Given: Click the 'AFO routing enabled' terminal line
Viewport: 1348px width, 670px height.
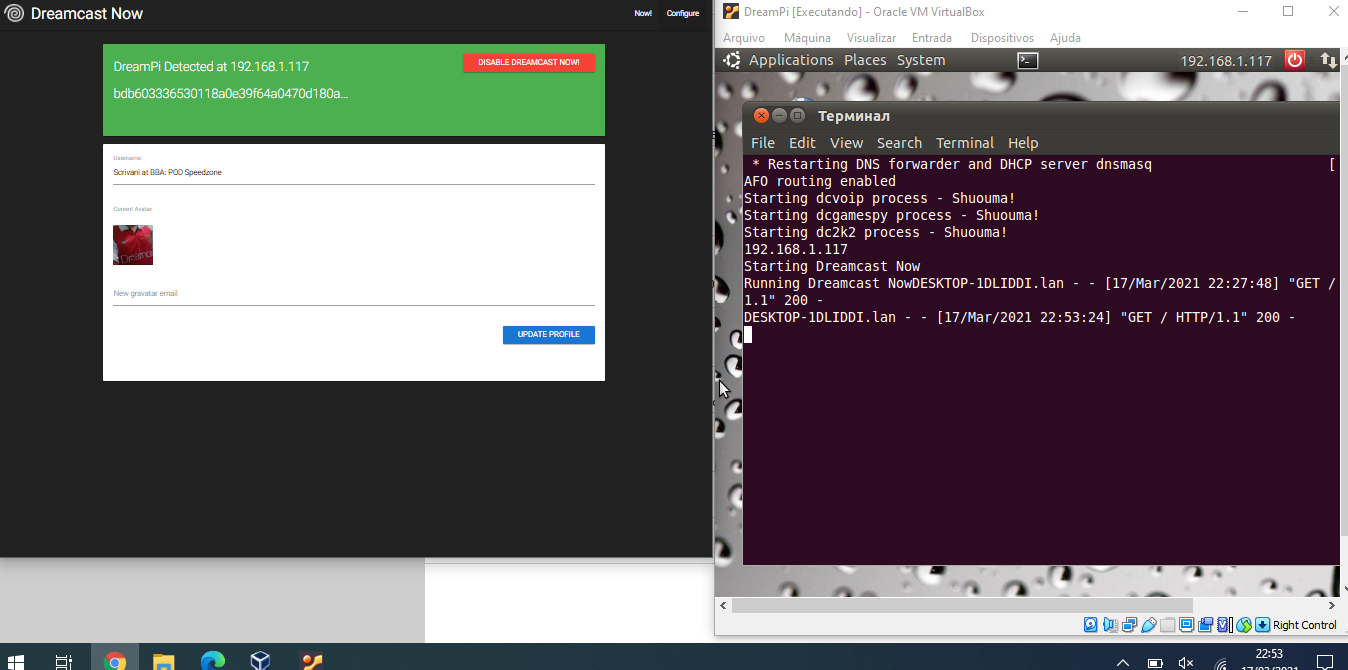Looking at the screenshot, I should (x=820, y=181).
